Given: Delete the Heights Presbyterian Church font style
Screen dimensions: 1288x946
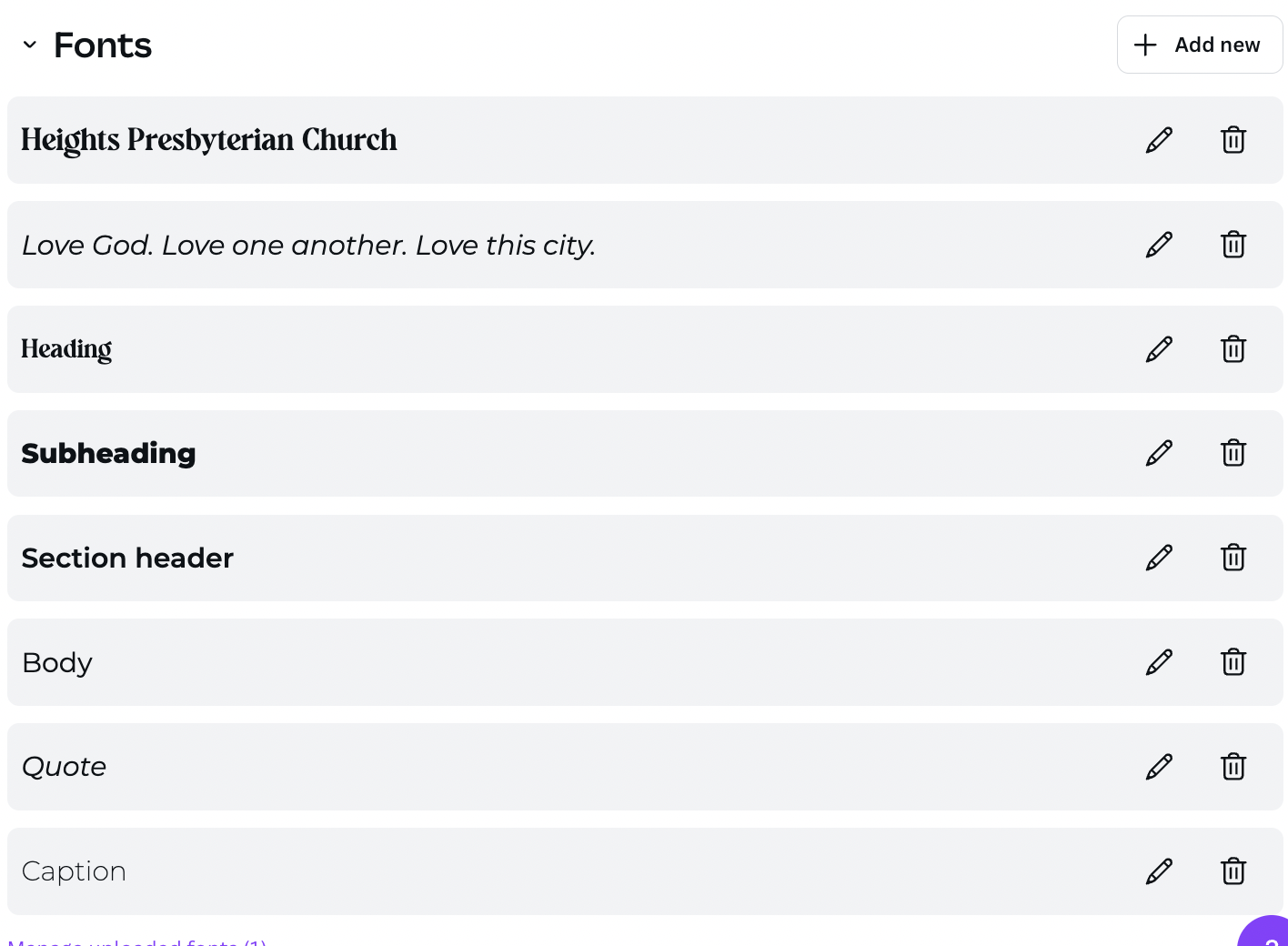Looking at the screenshot, I should point(1233,140).
